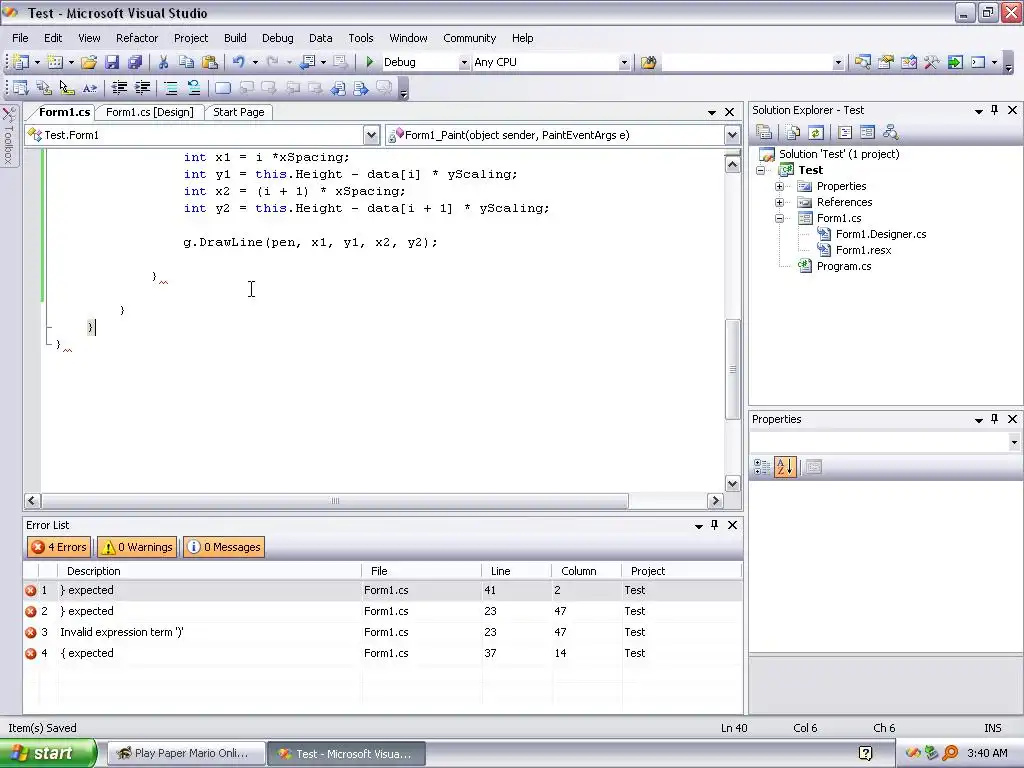Toggle Alphabetical sort in Properties panel
This screenshot has width=1024, height=768.
[x=785, y=467]
